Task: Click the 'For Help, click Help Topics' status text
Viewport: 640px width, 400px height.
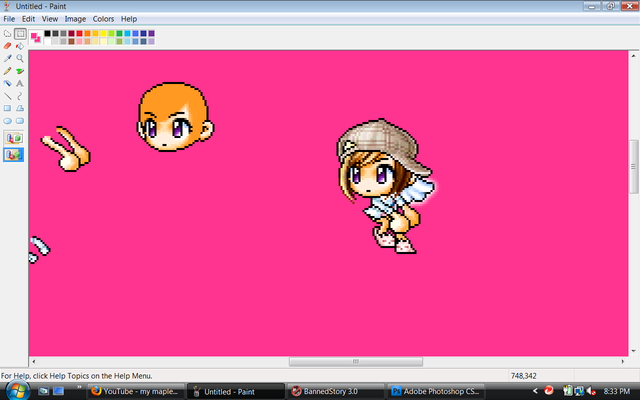Action: (76, 376)
